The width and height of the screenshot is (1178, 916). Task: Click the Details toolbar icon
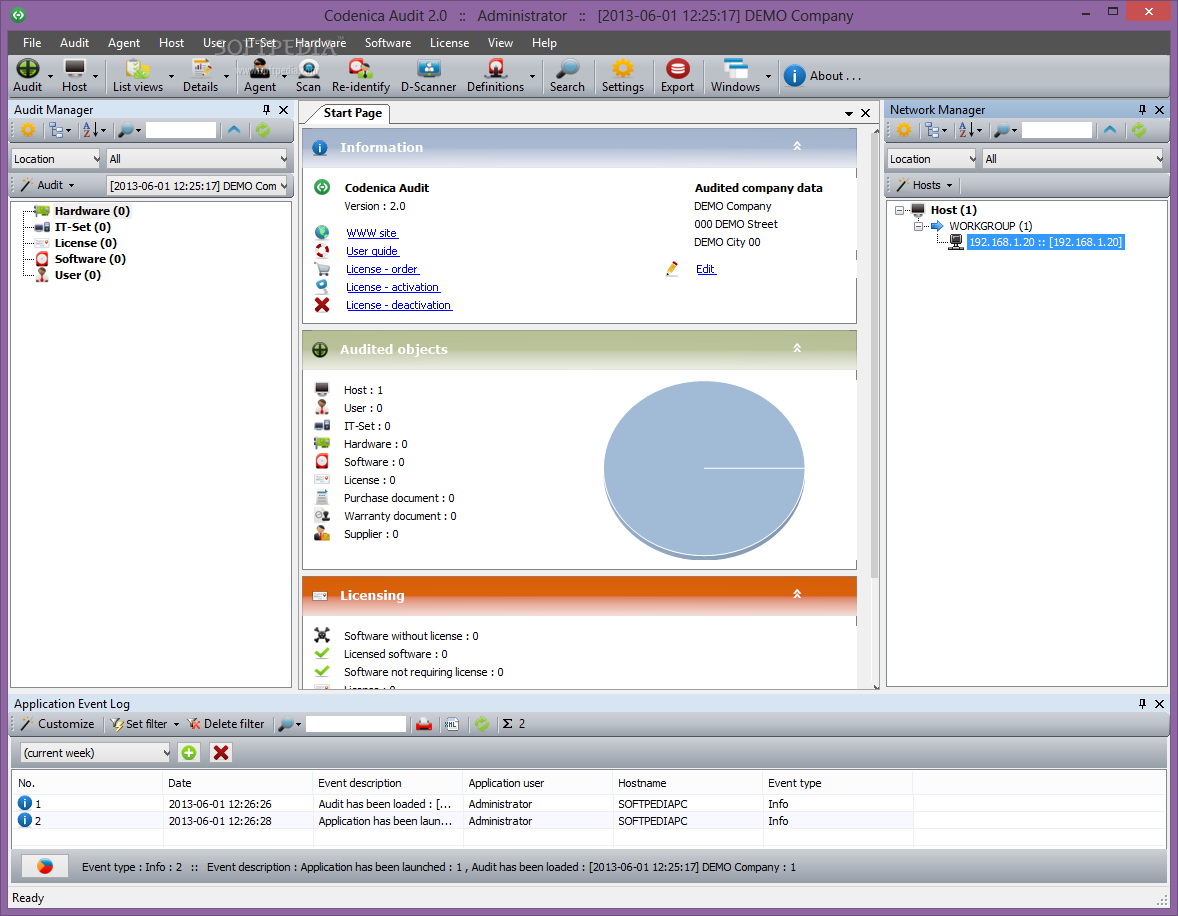pyautogui.click(x=201, y=75)
